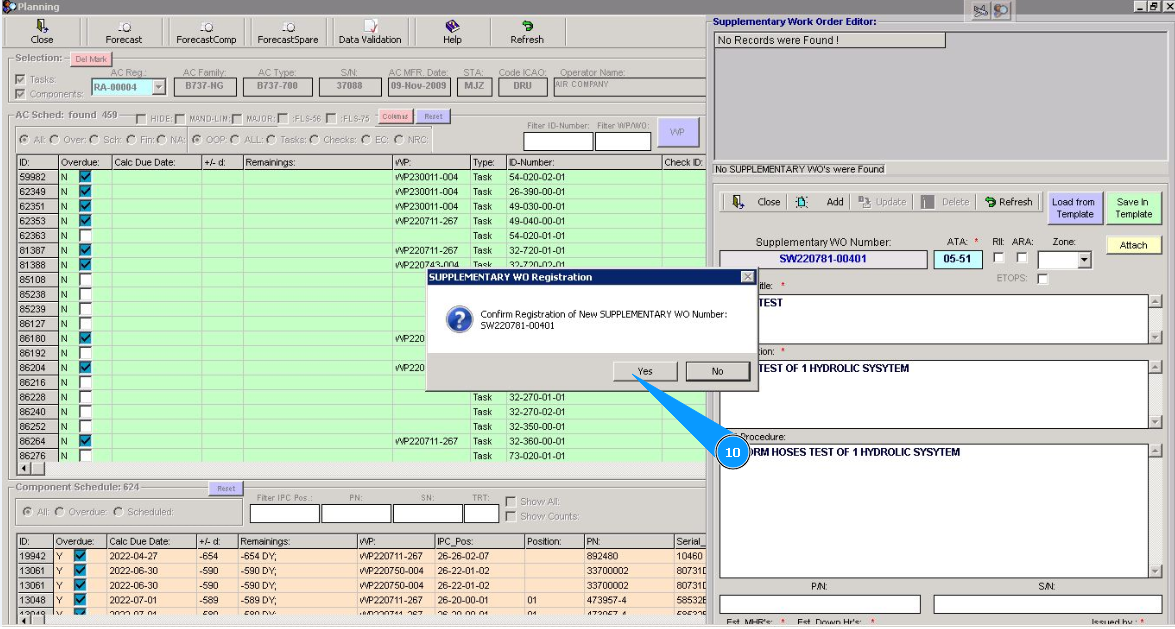Check the RII checkbox
1175x629 pixels.
[x=998, y=257]
